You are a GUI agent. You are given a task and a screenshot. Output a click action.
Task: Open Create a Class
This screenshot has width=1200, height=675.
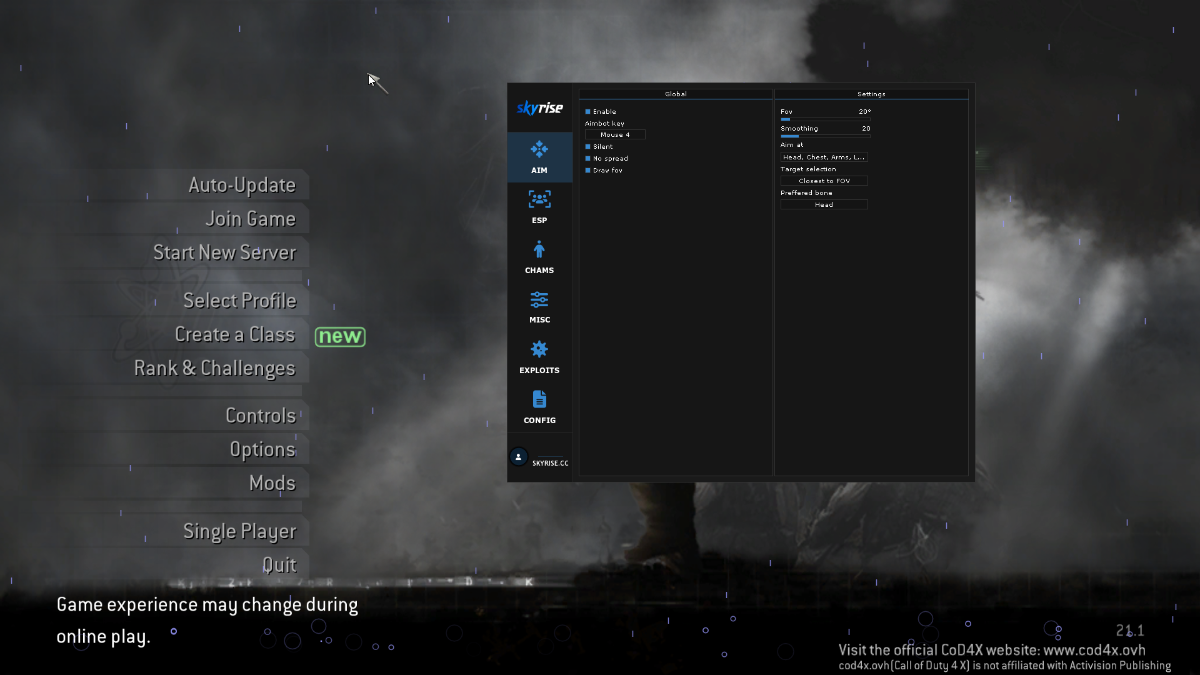(235, 335)
